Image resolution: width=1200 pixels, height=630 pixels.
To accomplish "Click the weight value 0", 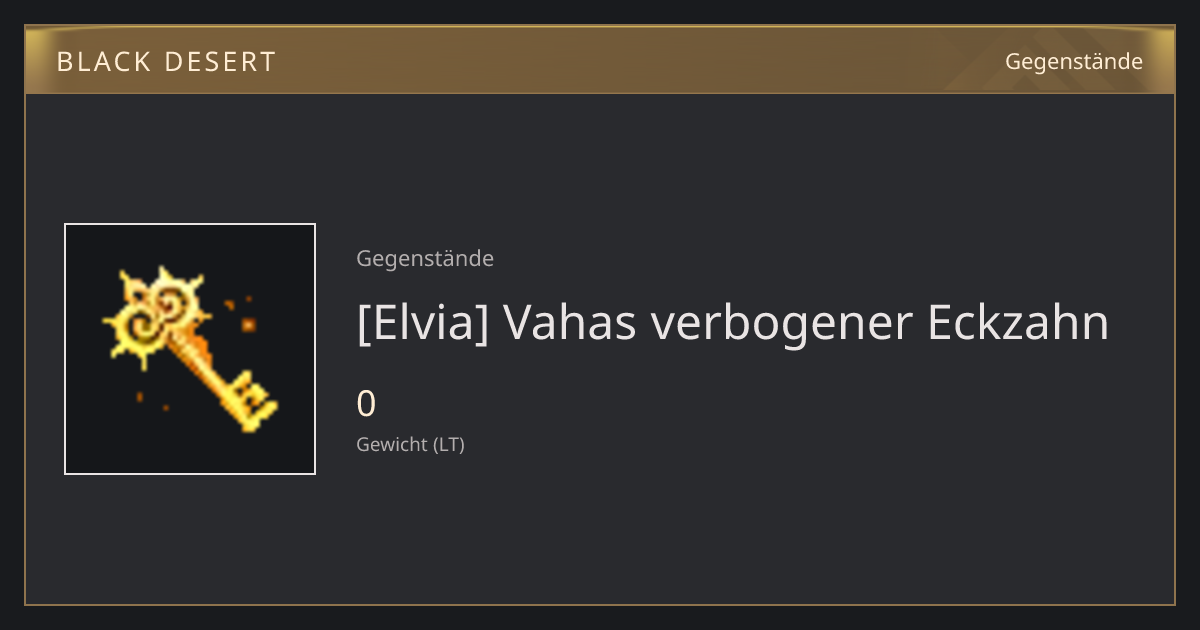I will [x=366, y=404].
